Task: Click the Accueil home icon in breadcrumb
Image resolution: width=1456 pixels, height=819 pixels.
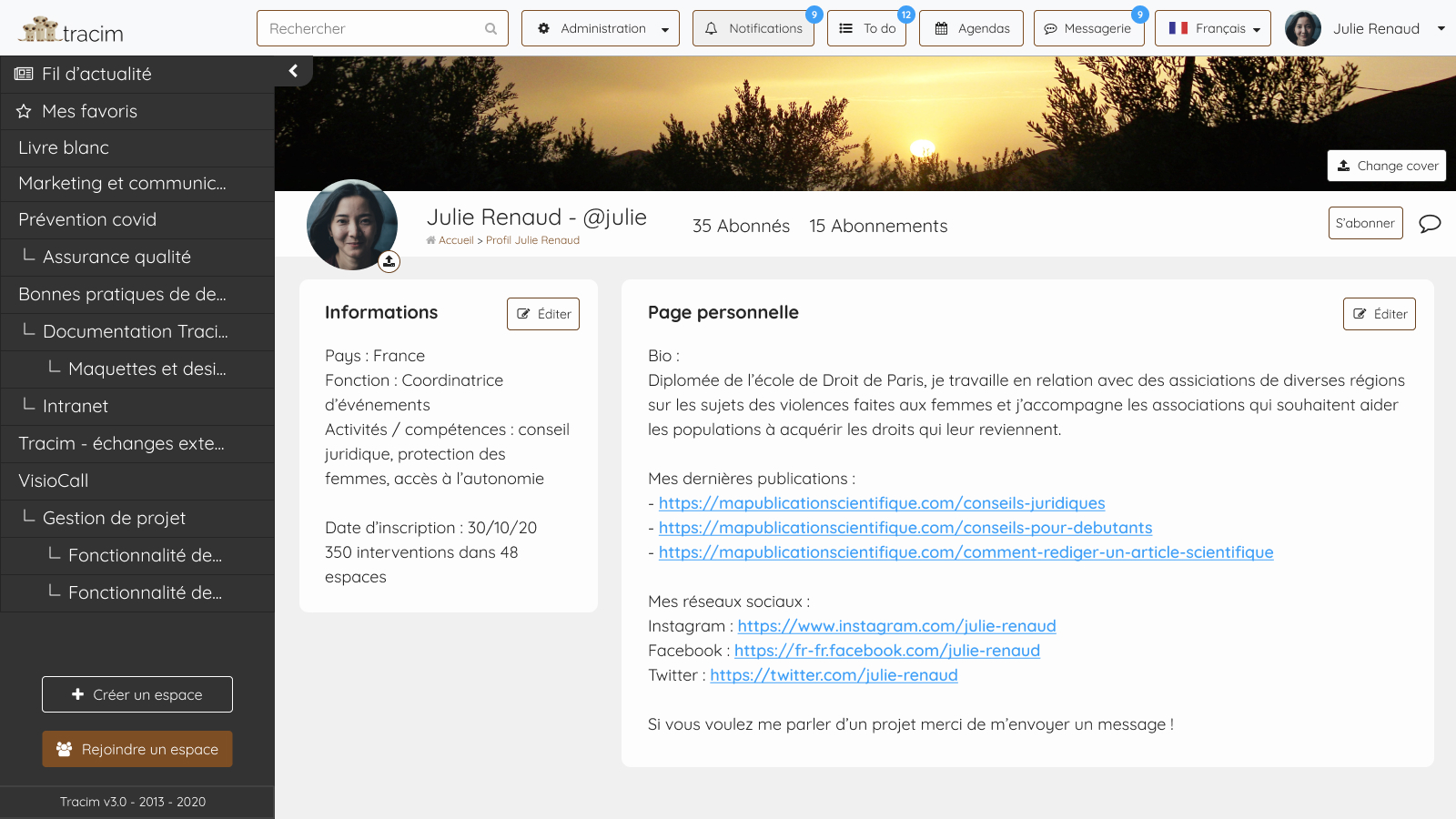Action: pyautogui.click(x=430, y=240)
